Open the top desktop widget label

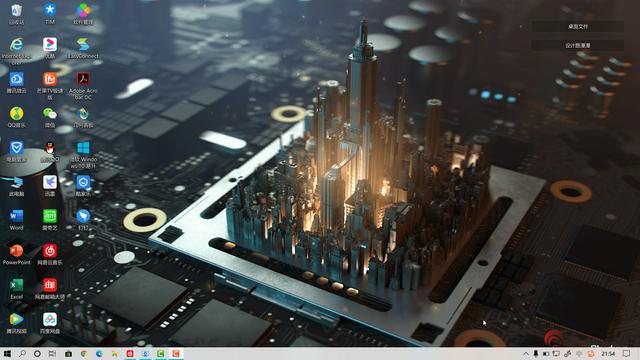[578, 27]
